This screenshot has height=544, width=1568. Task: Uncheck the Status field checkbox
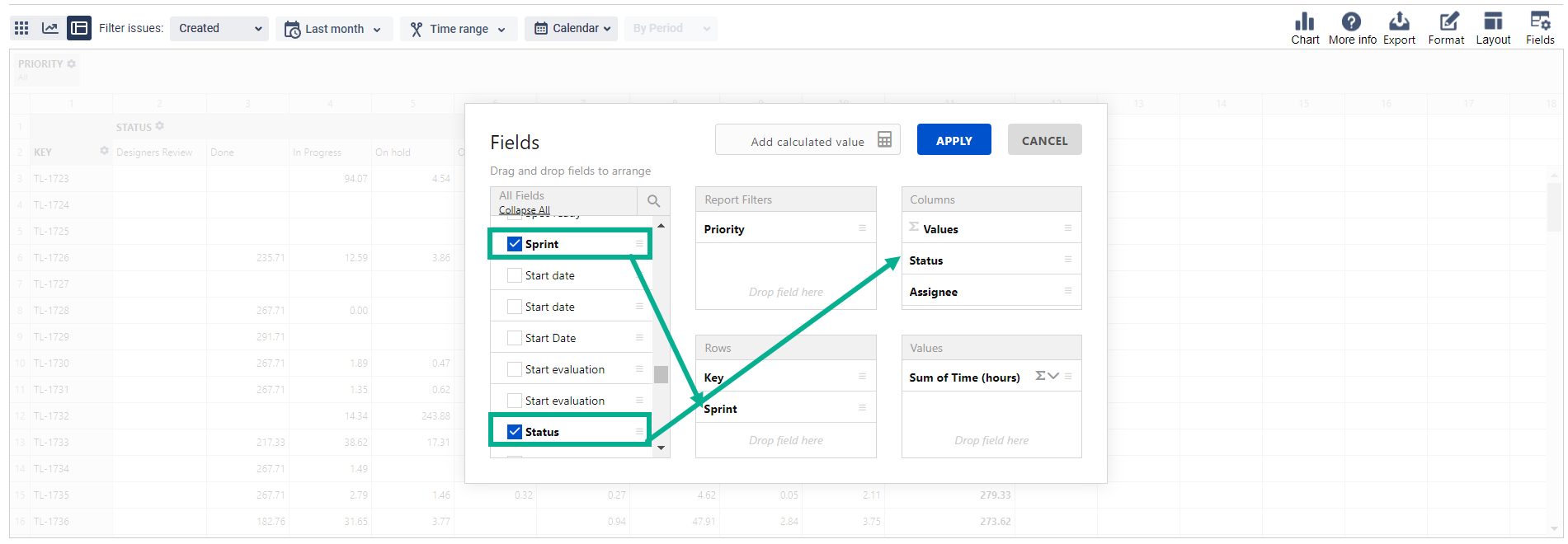tap(515, 432)
